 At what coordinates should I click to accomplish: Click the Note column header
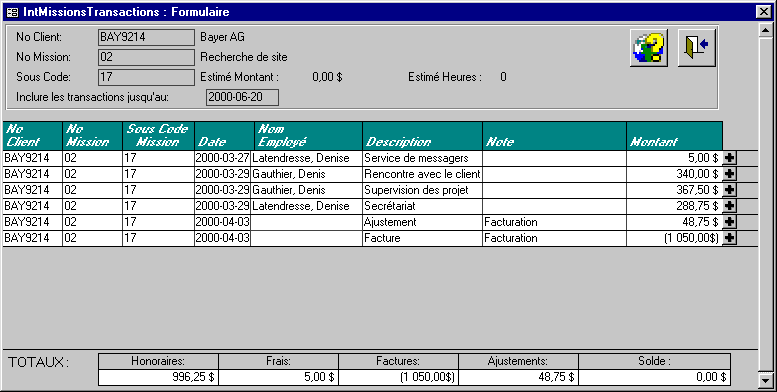[x=555, y=136]
